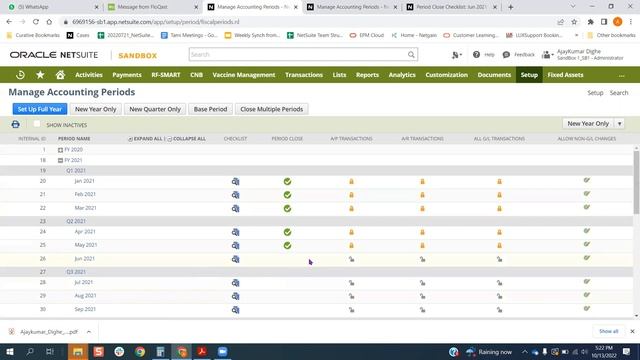Click Jan 2021 period close green check
This screenshot has height=360, width=640.
click(287, 182)
